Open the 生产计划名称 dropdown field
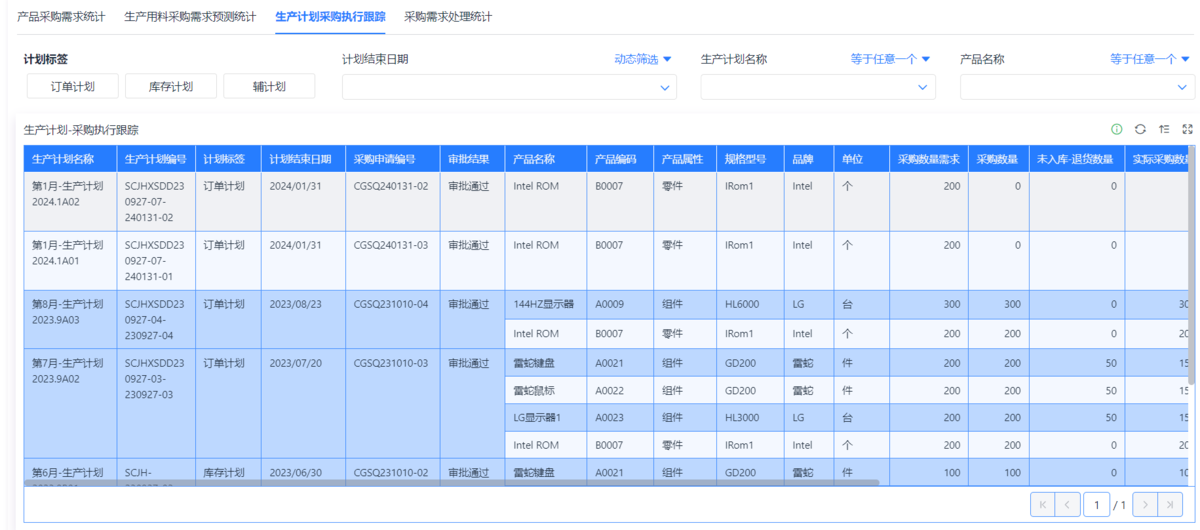The image size is (1200, 530). click(818, 88)
